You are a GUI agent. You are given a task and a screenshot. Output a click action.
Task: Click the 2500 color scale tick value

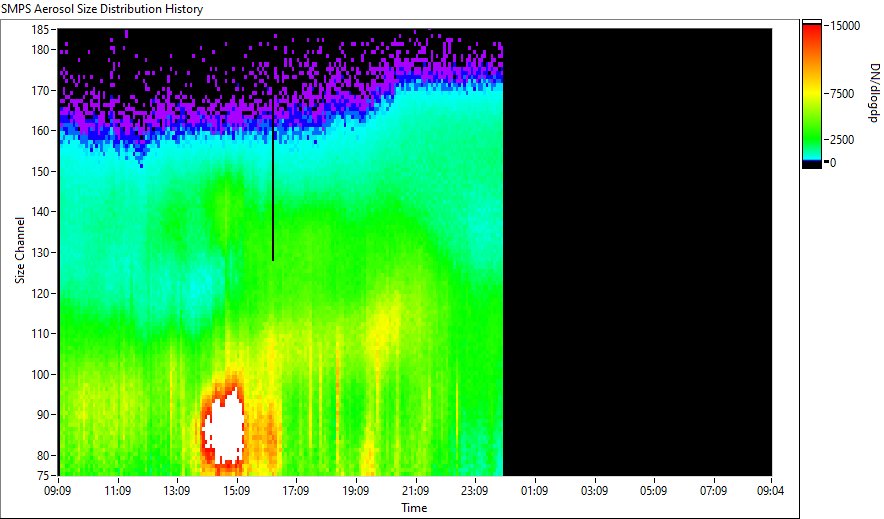click(x=842, y=140)
